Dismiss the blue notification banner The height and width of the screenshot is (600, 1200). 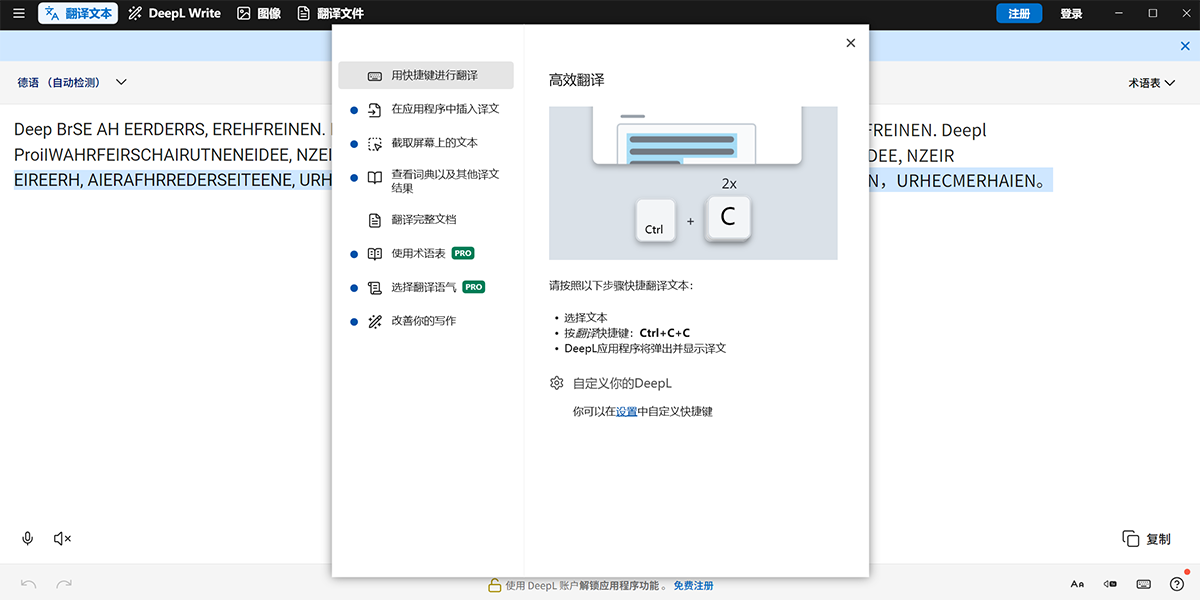coord(1186,46)
